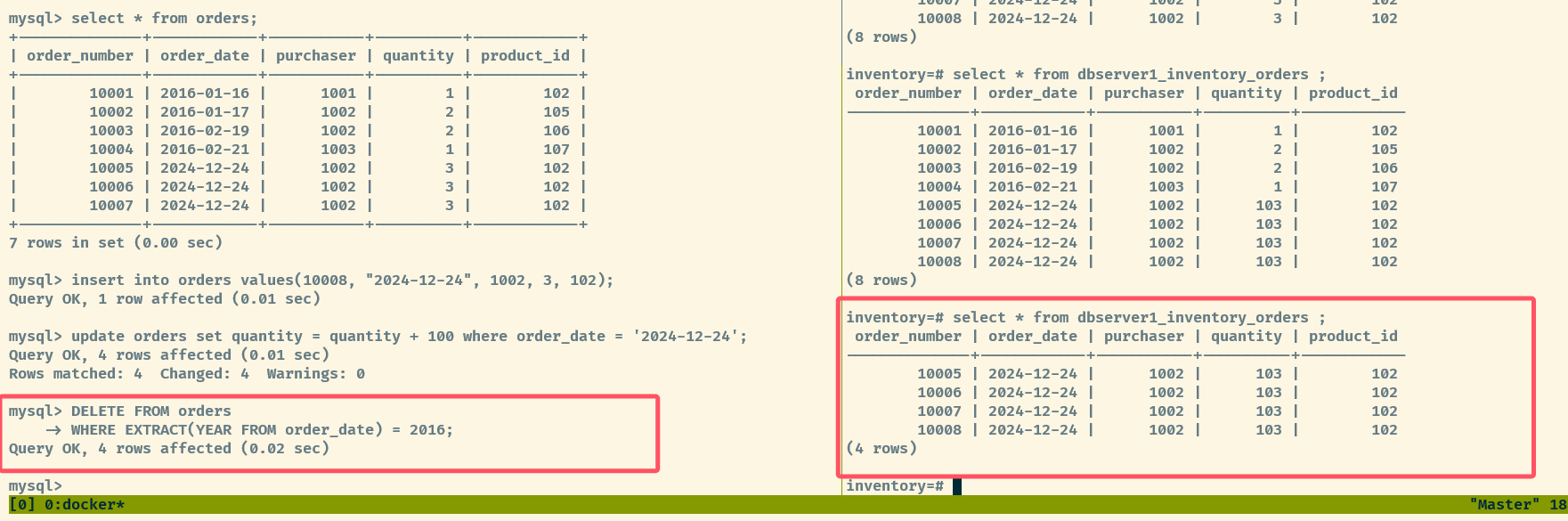Select the 0:docker* tmux window tab
This screenshot has height=521, width=1568.
pyautogui.click(x=80, y=505)
